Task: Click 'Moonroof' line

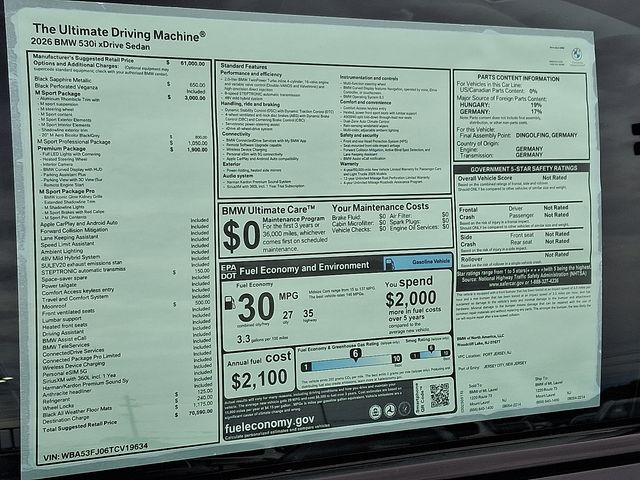Action: click(54, 306)
